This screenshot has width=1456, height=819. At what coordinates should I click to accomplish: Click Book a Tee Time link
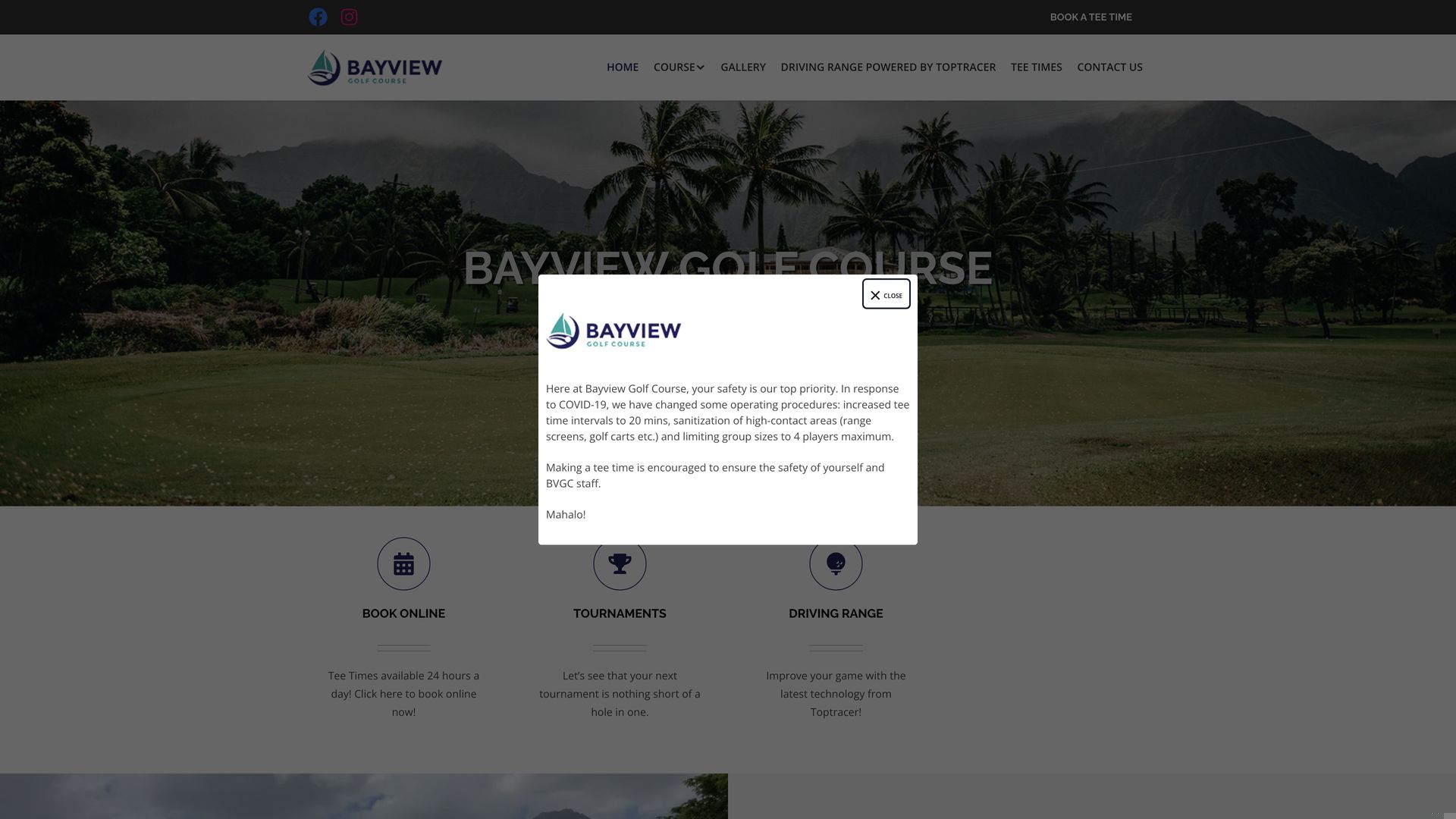pos(1090,17)
